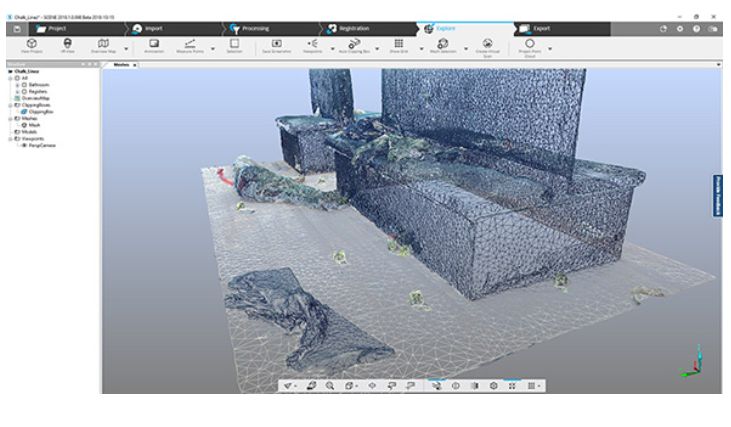The width and height of the screenshot is (731, 427).
Task: Click the XYZ axis orientation gizmo
Action: coord(692,362)
